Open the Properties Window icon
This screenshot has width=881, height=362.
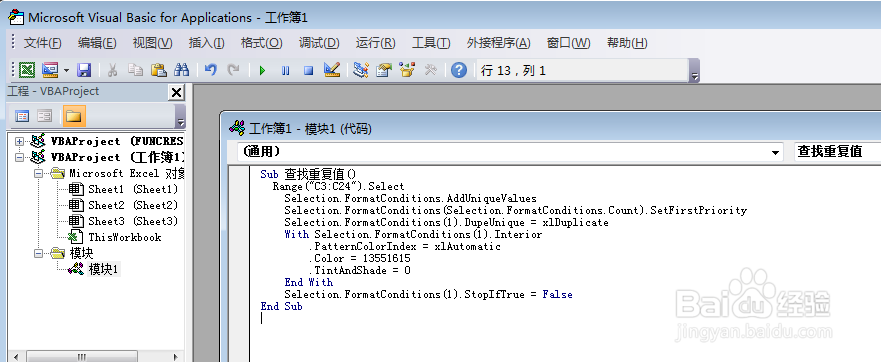tap(384, 70)
